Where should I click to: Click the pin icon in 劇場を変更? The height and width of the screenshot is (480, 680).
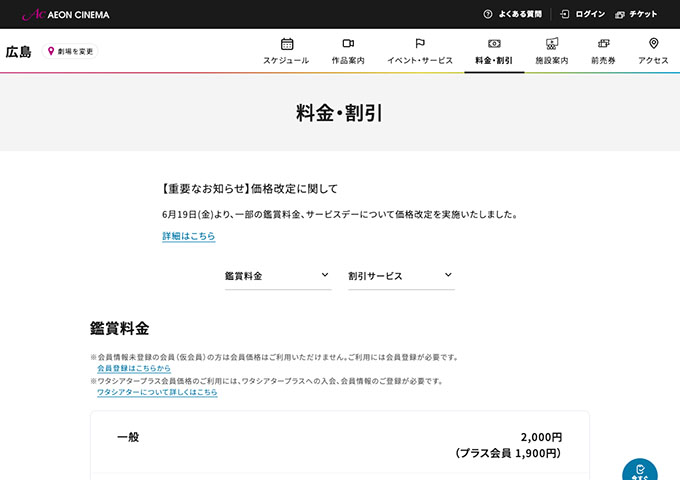click(x=51, y=51)
